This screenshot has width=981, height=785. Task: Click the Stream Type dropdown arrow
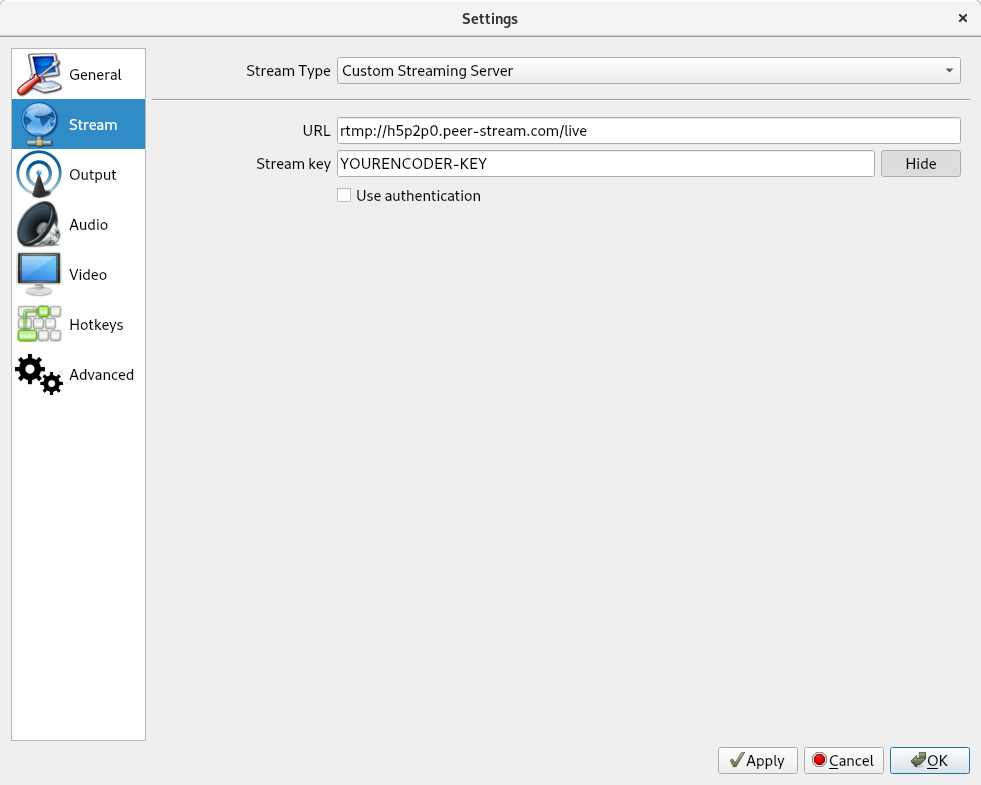pos(948,70)
